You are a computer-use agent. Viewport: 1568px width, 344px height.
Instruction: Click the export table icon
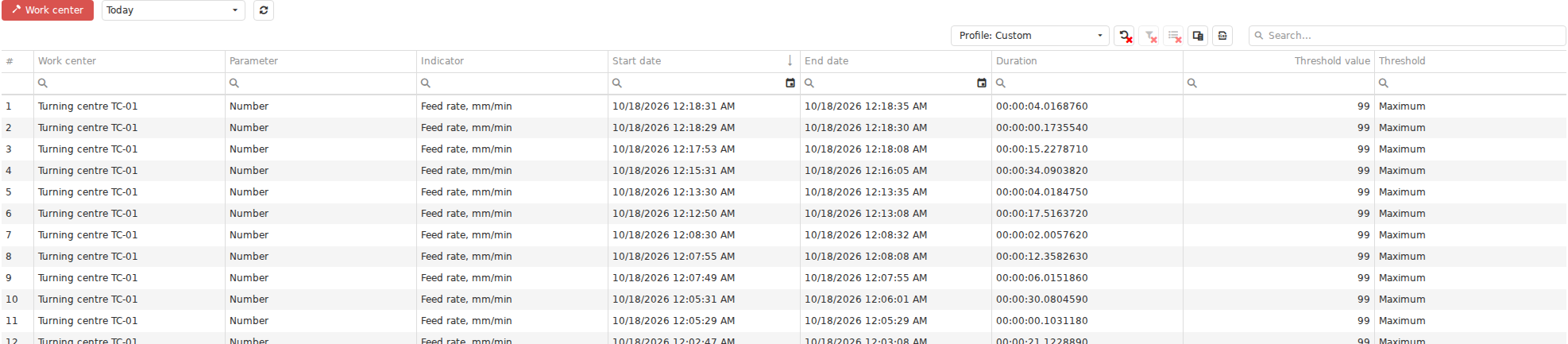coord(1222,36)
